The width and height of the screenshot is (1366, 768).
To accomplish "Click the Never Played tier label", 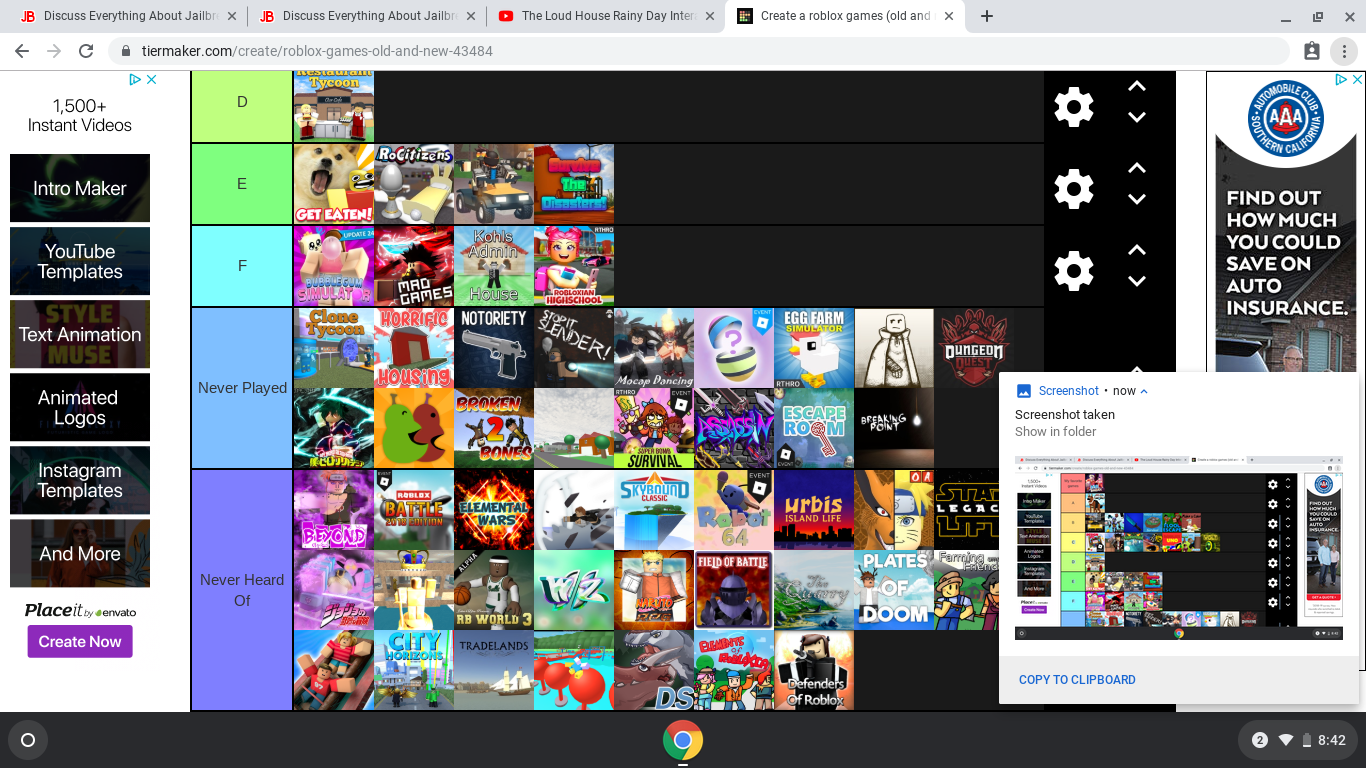I will click(x=242, y=388).
